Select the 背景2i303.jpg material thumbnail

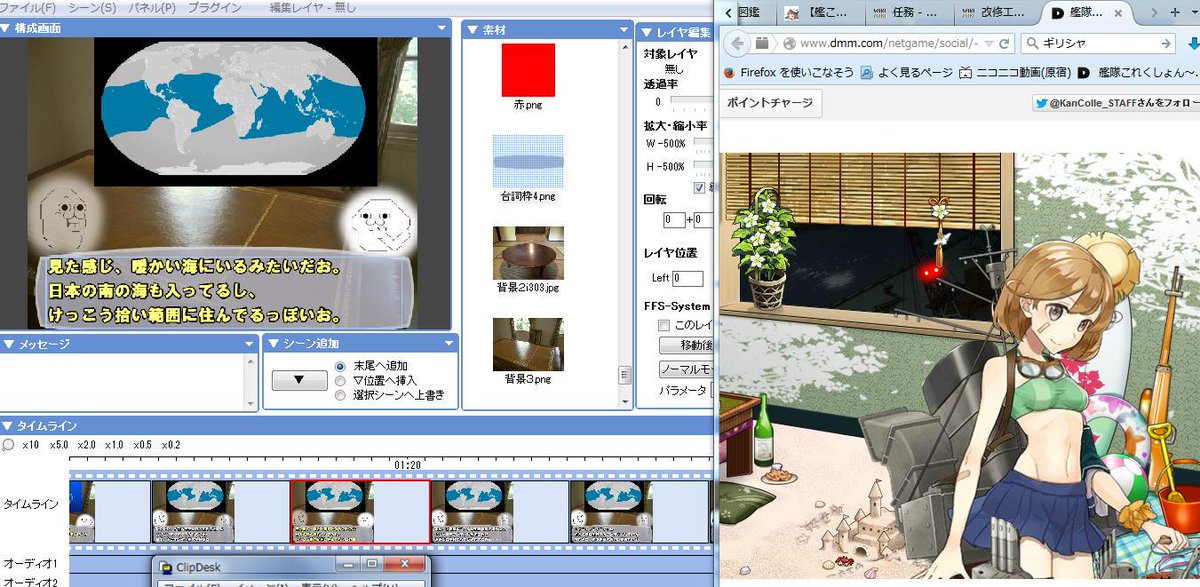tap(527, 252)
